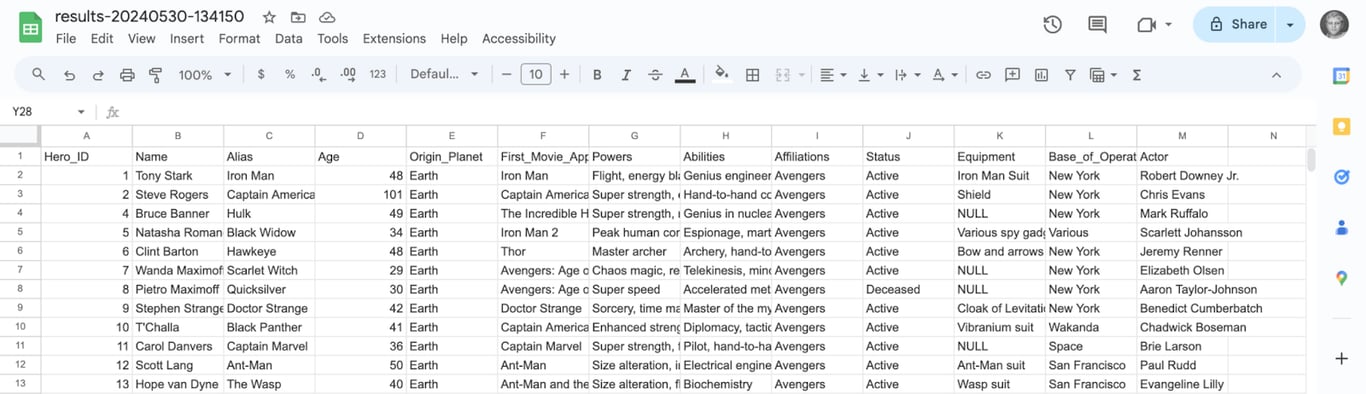Decrease font size with minus button

pos(507,75)
